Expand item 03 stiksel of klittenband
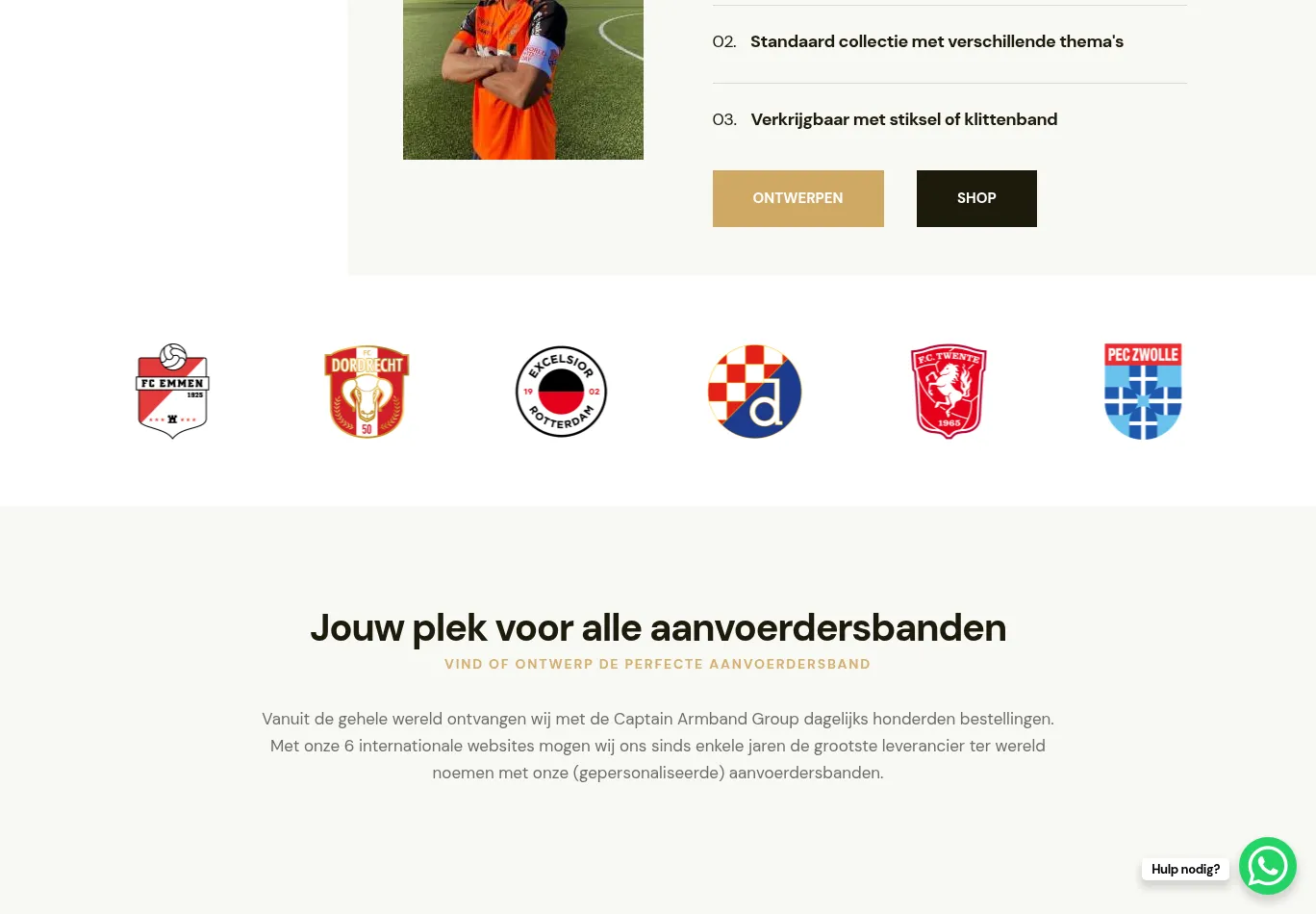This screenshot has height=914, width=1316. tap(949, 119)
